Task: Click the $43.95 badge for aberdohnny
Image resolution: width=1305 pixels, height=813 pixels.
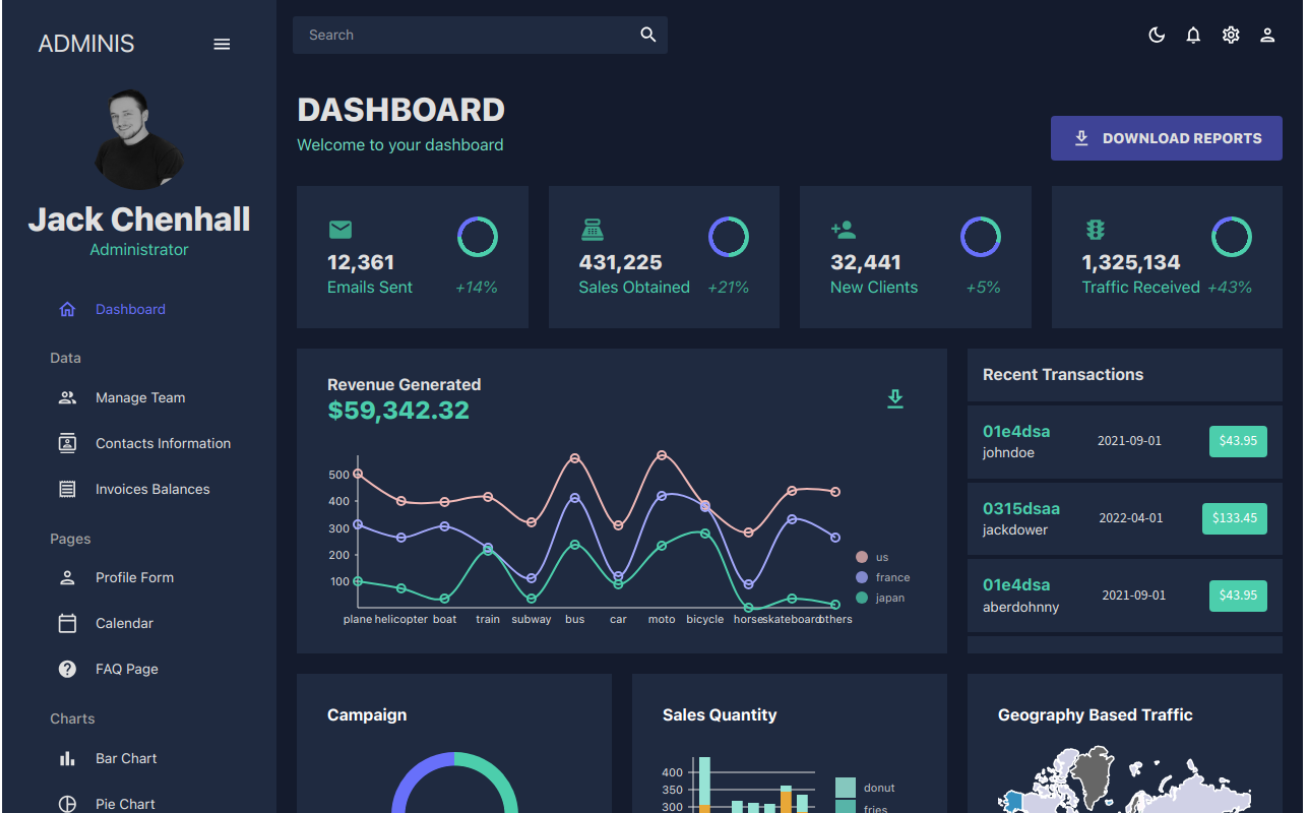Action: point(1238,595)
